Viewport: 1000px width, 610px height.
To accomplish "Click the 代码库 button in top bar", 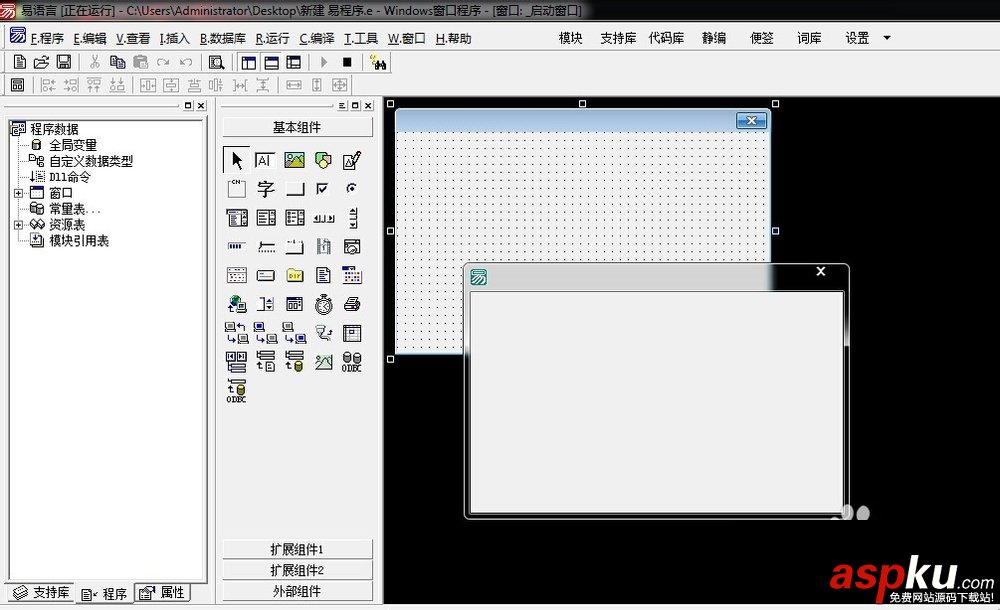I will click(666, 38).
